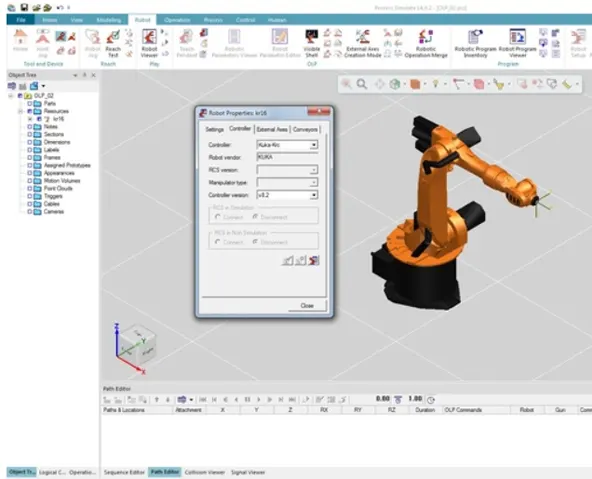The image size is (592, 479).
Task: Open the Controller dropdown
Action: [313, 145]
